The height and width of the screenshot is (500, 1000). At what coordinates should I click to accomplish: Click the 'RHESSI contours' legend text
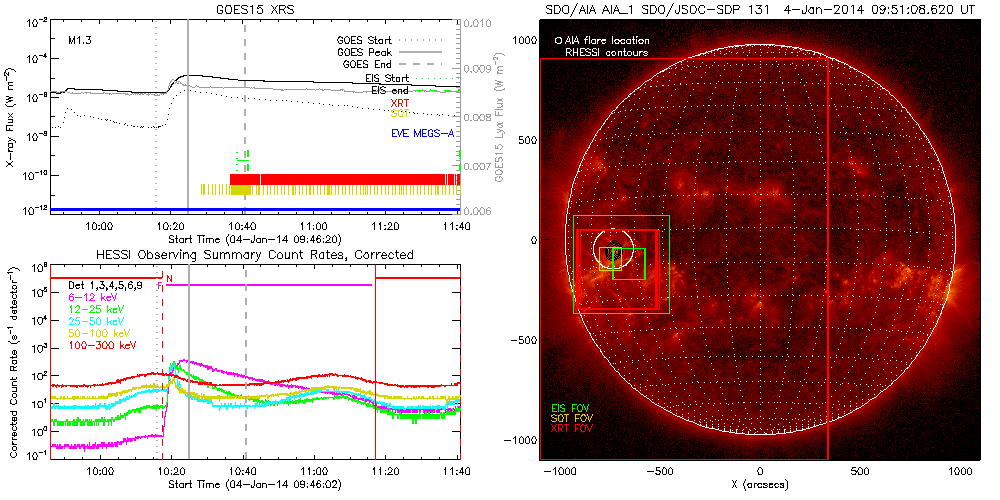pos(606,51)
